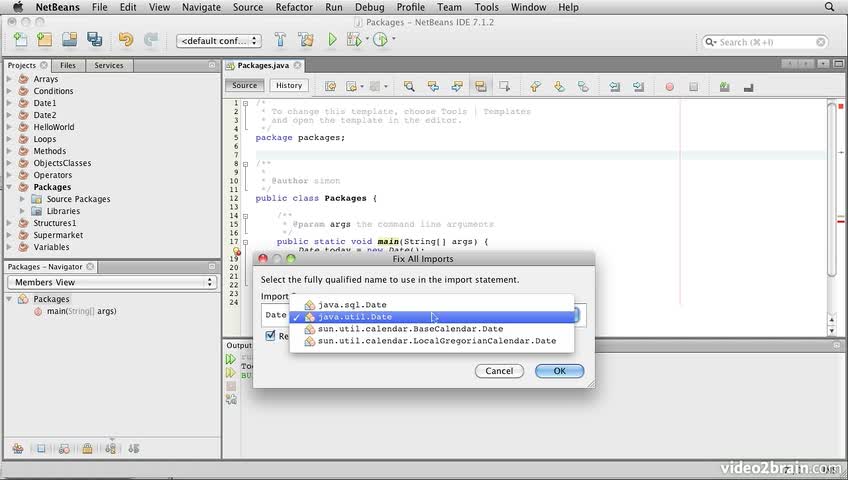Open the Members View dropdown
The height and width of the screenshot is (480, 848).
(112, 282)
